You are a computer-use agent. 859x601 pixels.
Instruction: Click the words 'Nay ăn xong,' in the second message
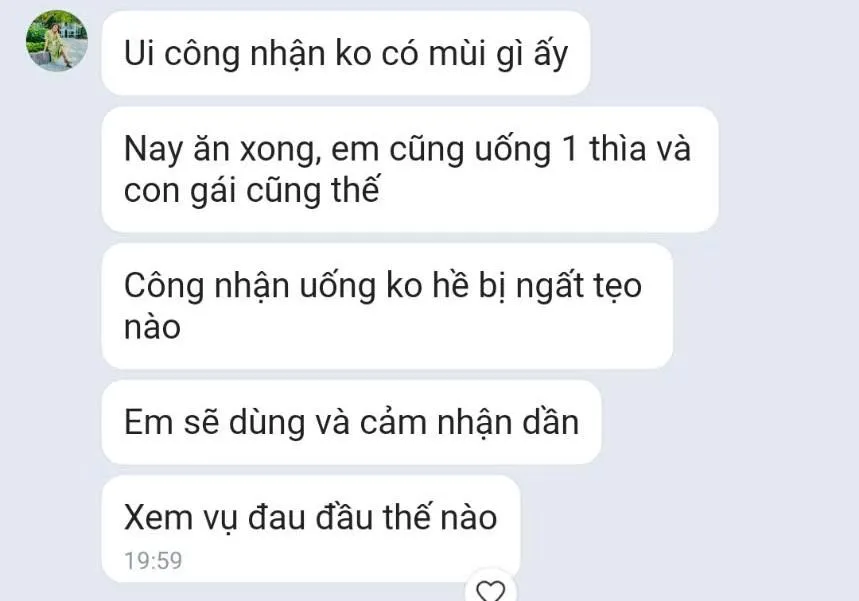222,150
